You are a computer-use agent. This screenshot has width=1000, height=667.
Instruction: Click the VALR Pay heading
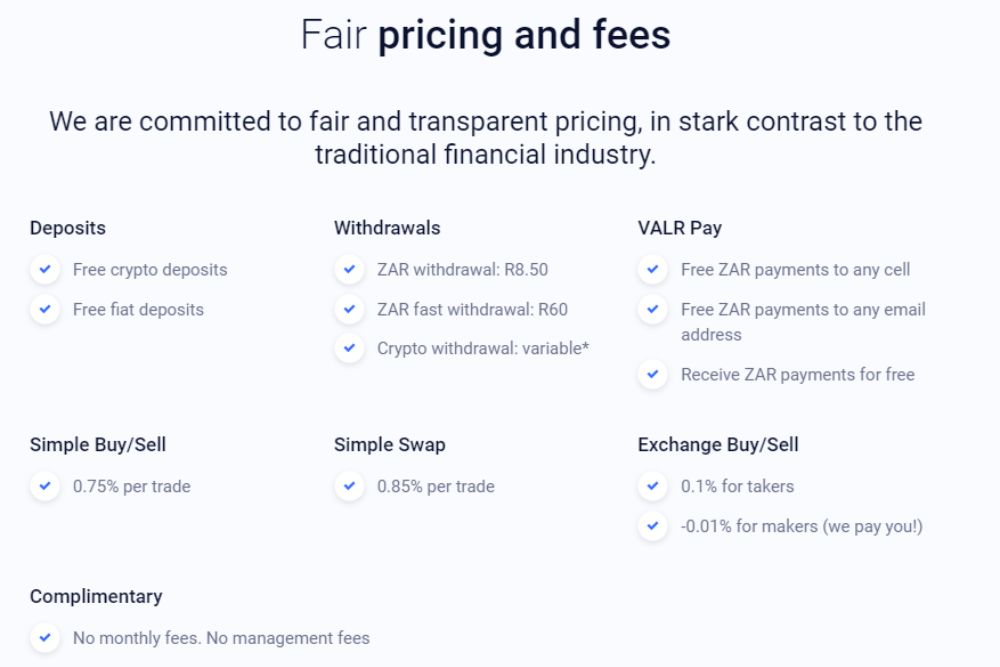pyautogui.click(x=680, y=228)
